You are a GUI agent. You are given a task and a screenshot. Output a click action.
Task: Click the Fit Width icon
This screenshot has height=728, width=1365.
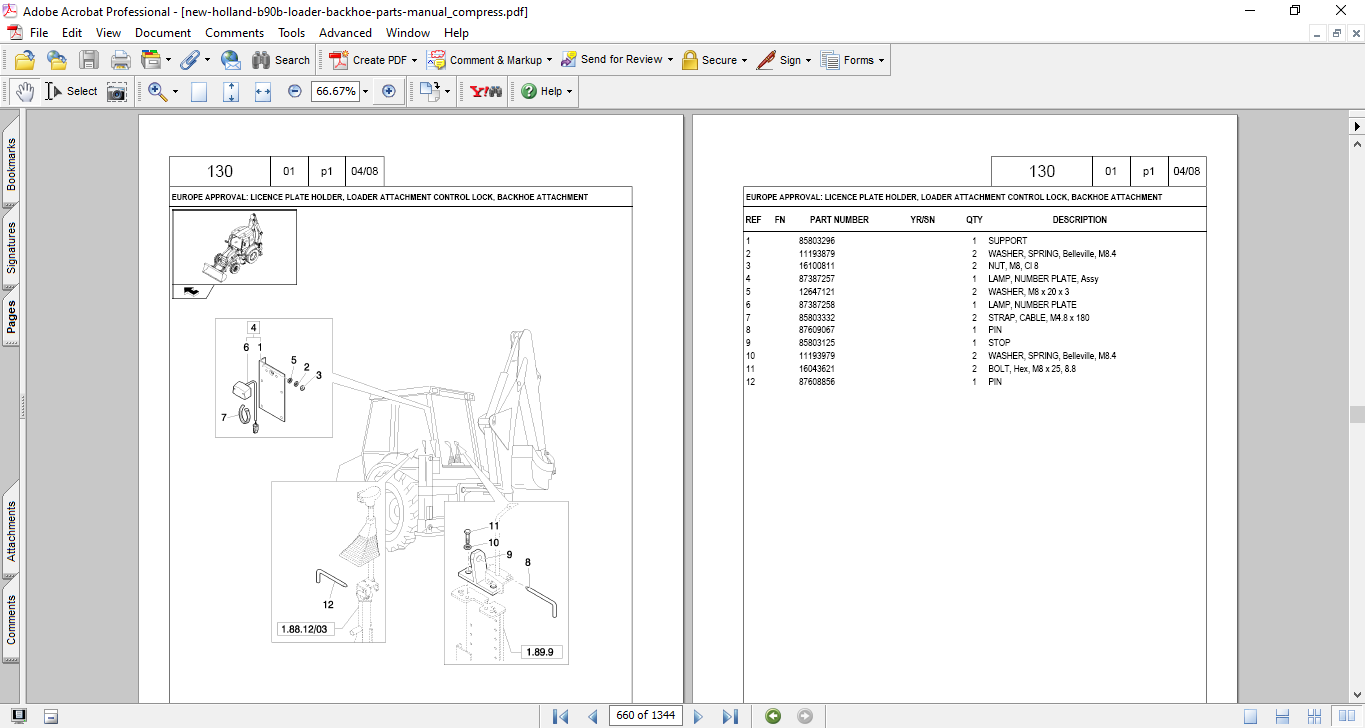263,91
